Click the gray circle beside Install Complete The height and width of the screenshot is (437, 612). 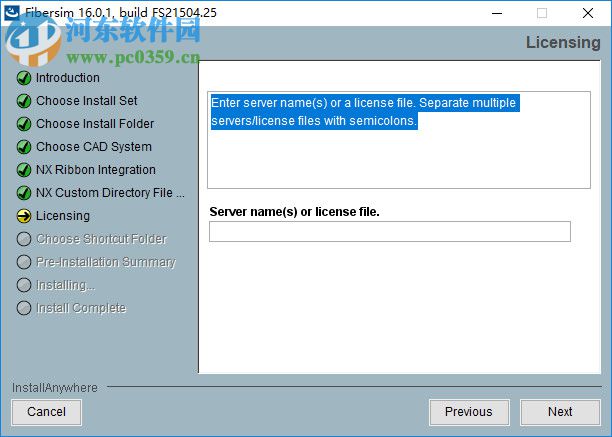coord(24,308)
